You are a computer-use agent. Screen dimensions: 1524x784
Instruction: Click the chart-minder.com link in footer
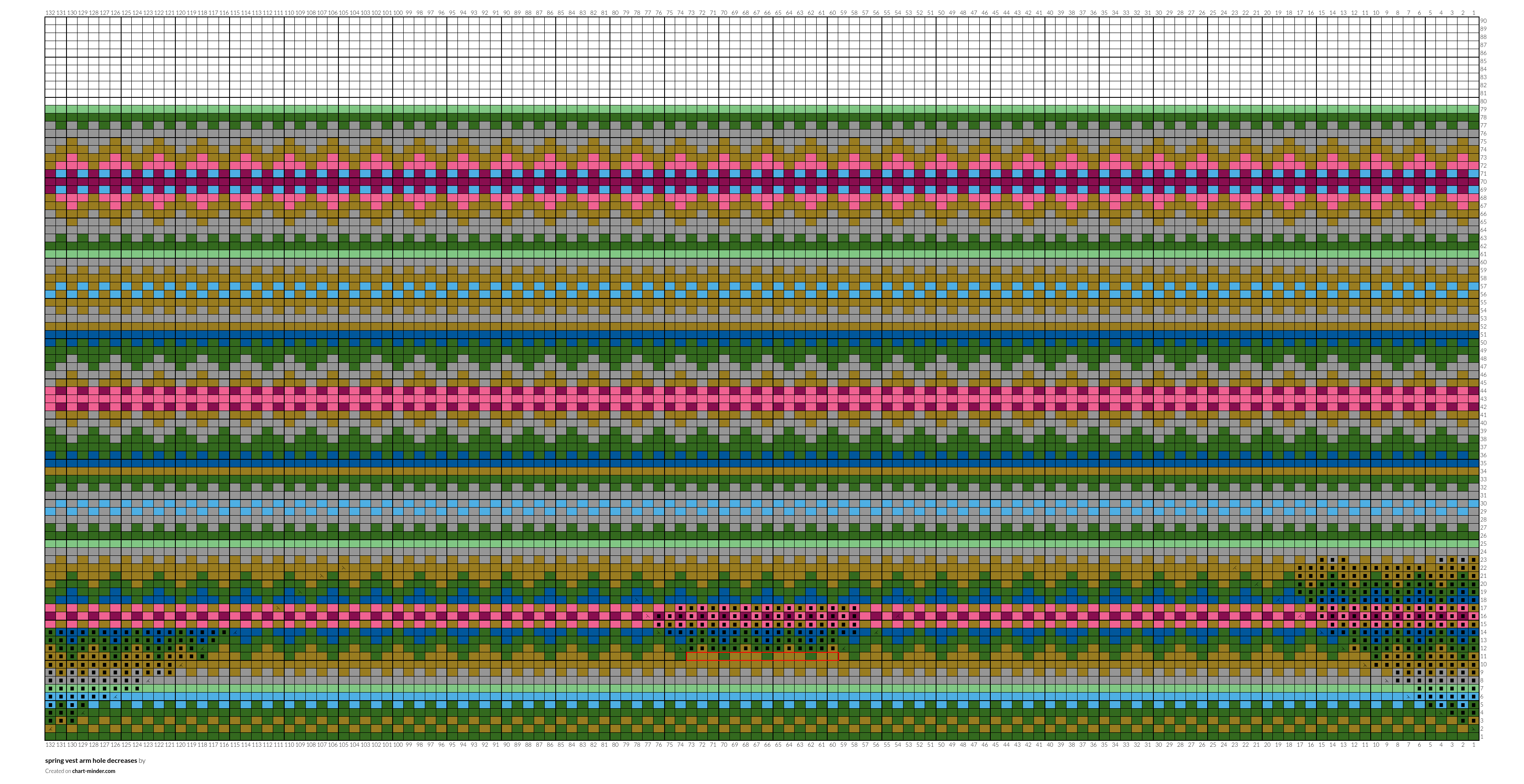[94, 771]
